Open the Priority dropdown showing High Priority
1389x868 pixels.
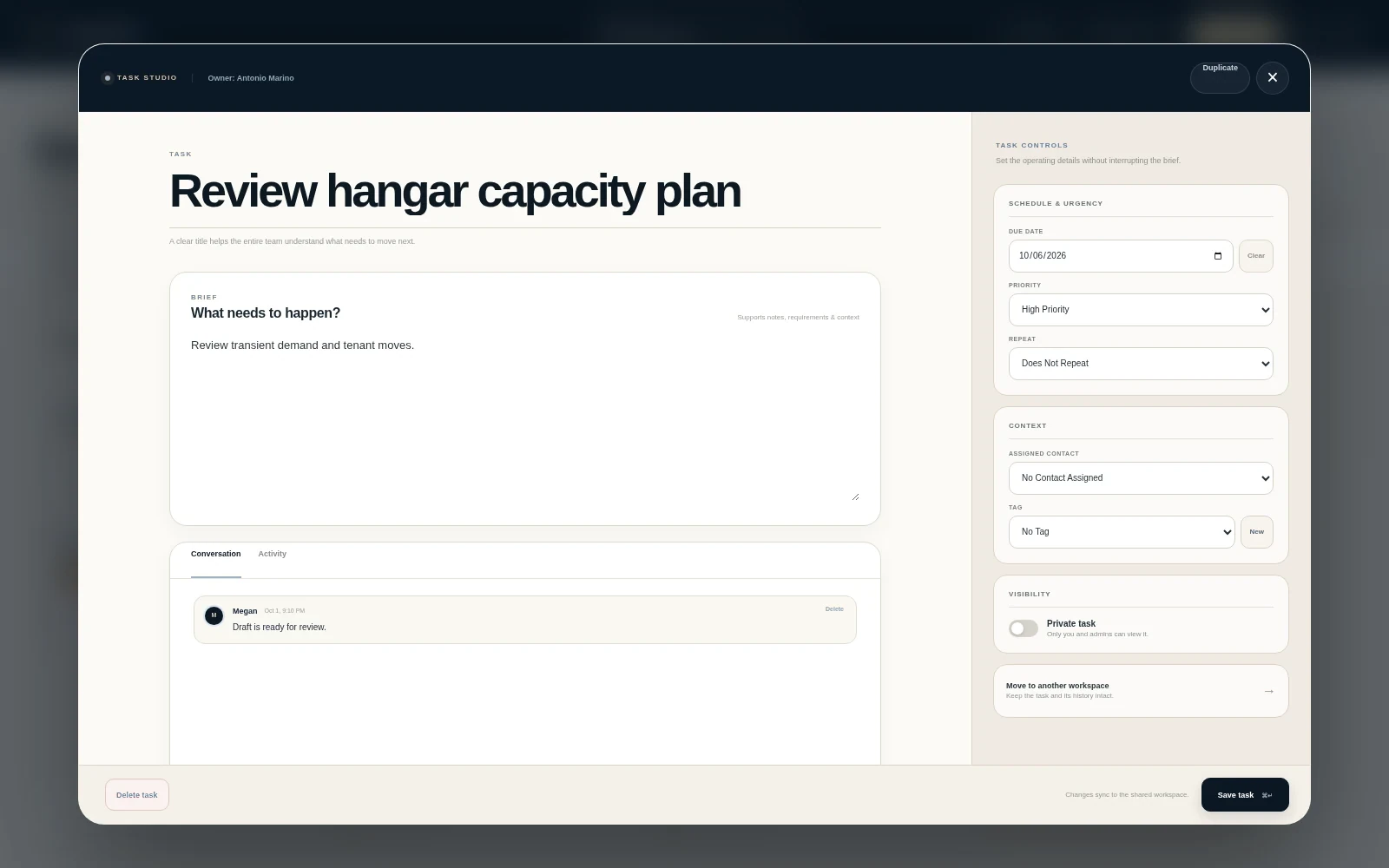(1141, 310)
